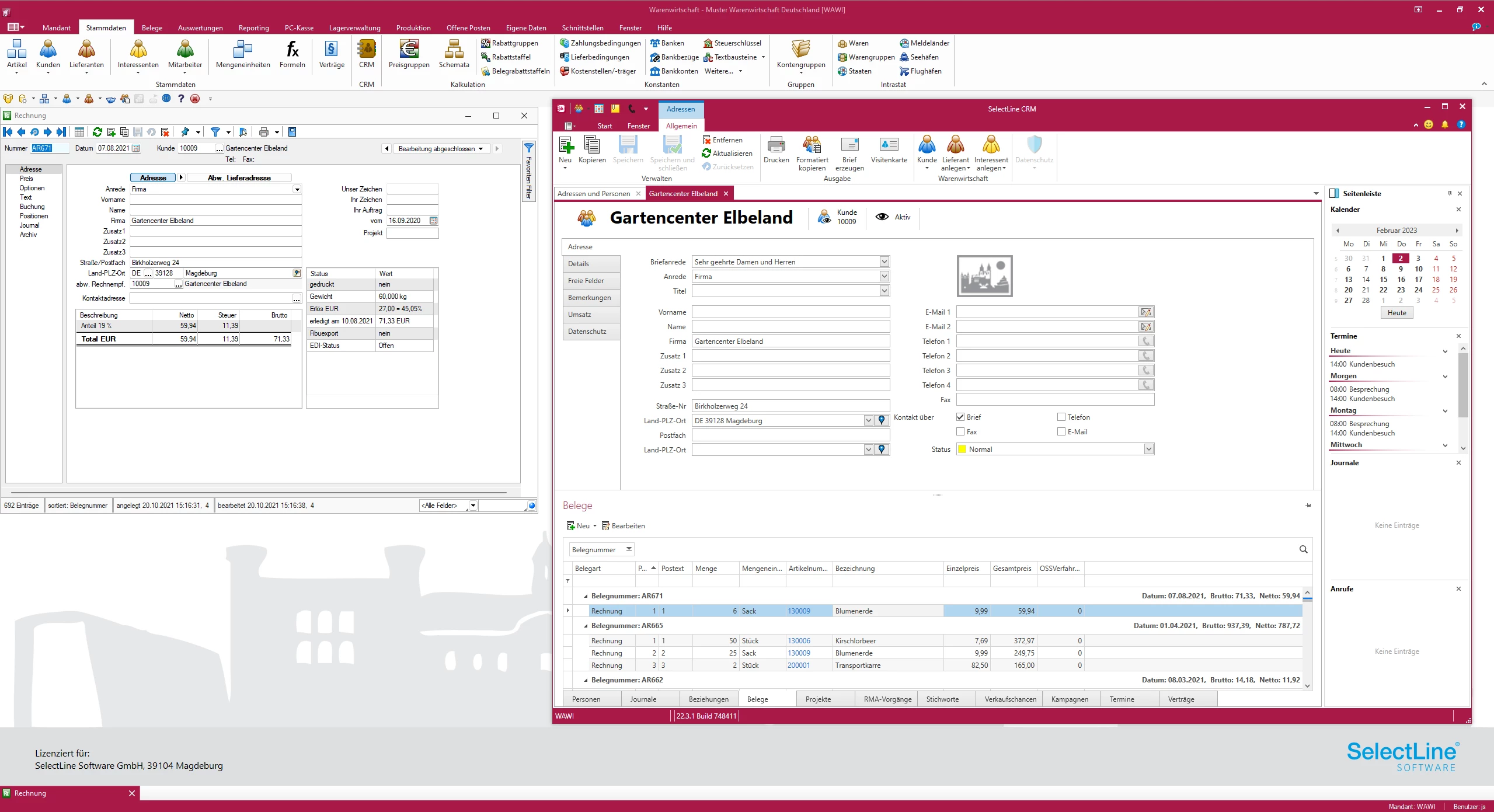Select Positionen in Rechnung tree
The image size is (1494, 812).
[34, 216]
